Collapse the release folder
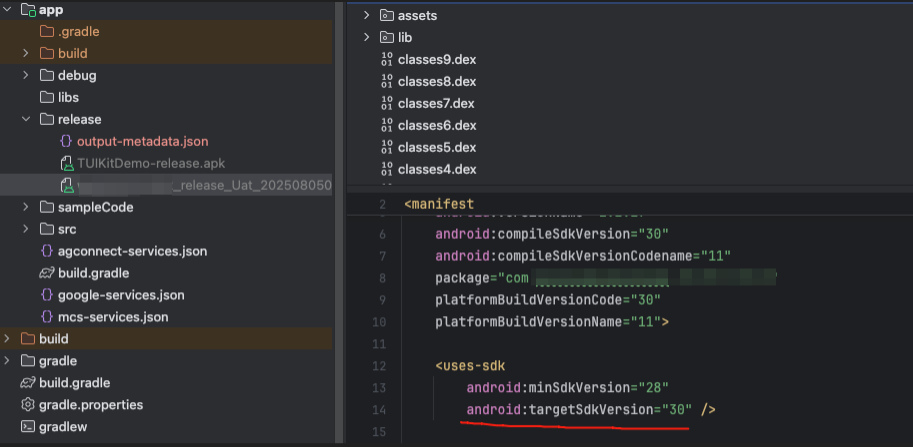Image resolution: width=913 pixels, height=447 pixels. point(27,119)
